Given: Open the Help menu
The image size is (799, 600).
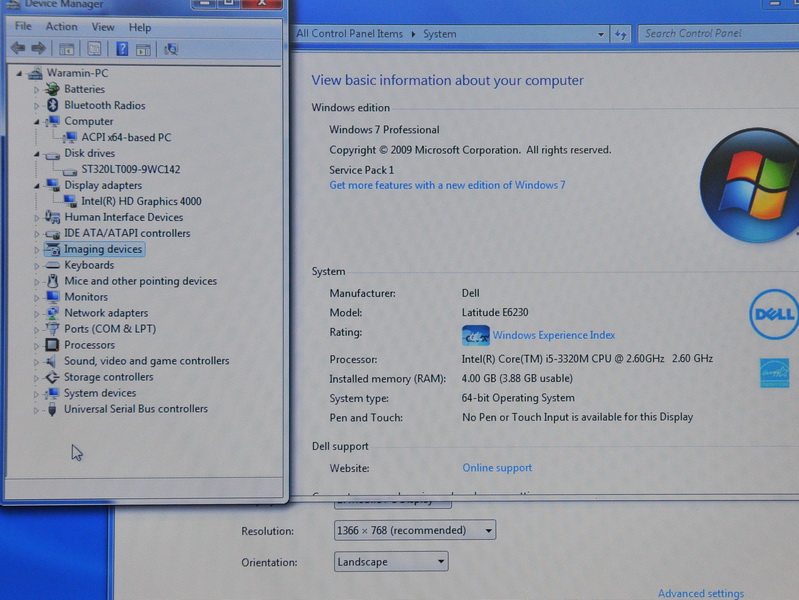Looking at the screenshot, I should pyautogui.click(x=140, y=28).
